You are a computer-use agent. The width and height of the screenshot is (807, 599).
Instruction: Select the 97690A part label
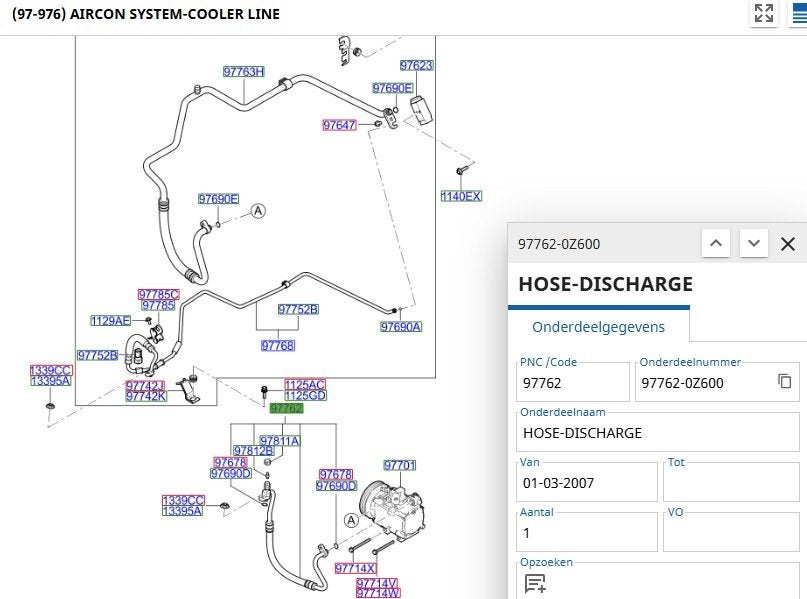pyautogui.click(x=401, y=327)
